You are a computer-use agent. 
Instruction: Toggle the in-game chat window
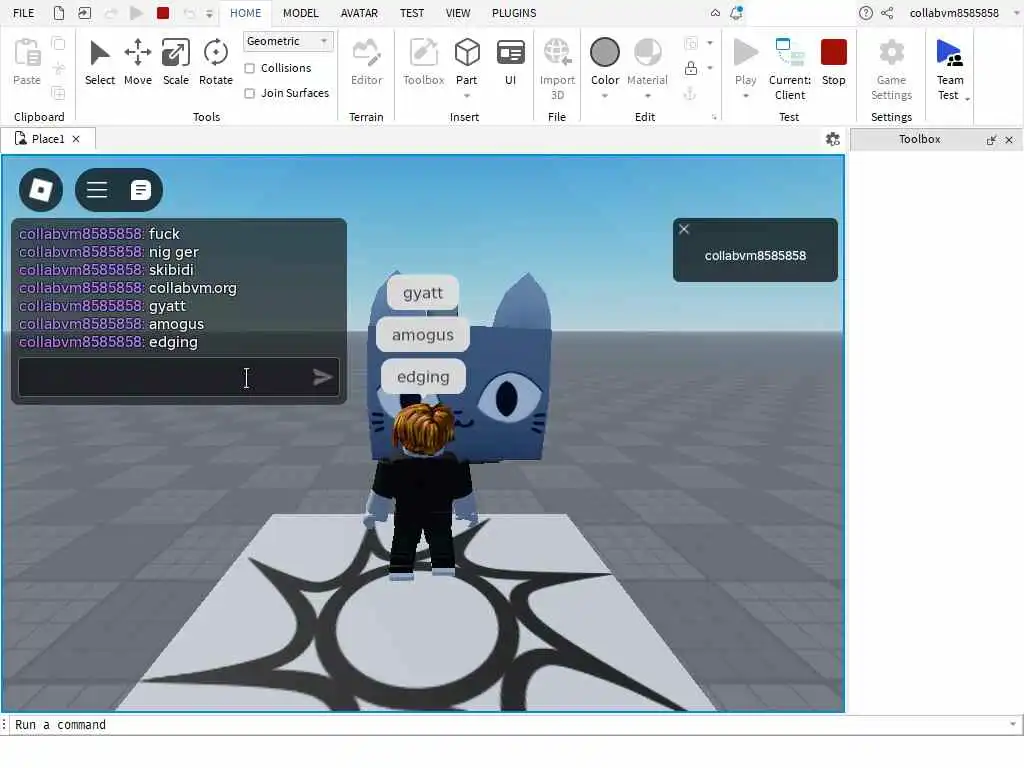click(x=140, y=190)
